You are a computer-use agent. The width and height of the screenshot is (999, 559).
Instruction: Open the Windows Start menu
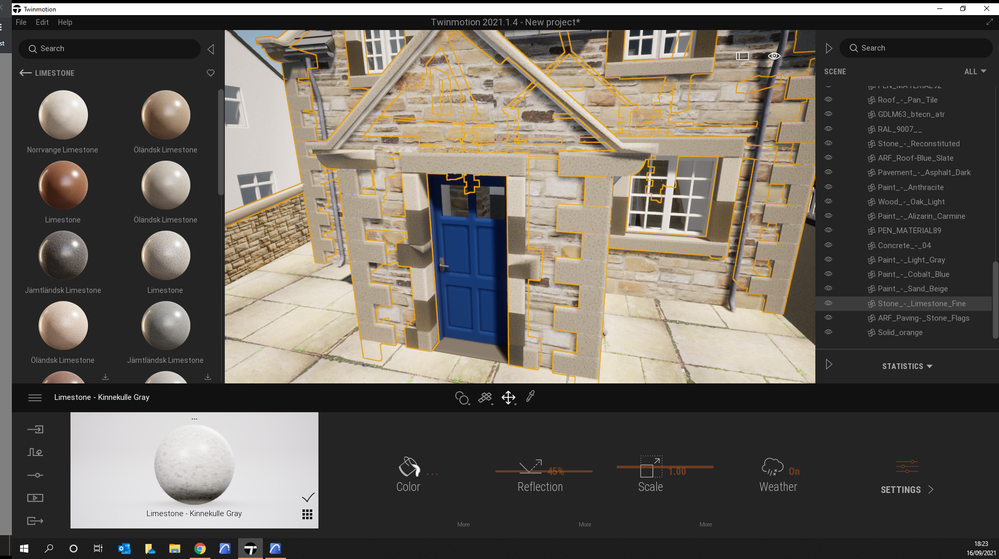tap(24, 548)
